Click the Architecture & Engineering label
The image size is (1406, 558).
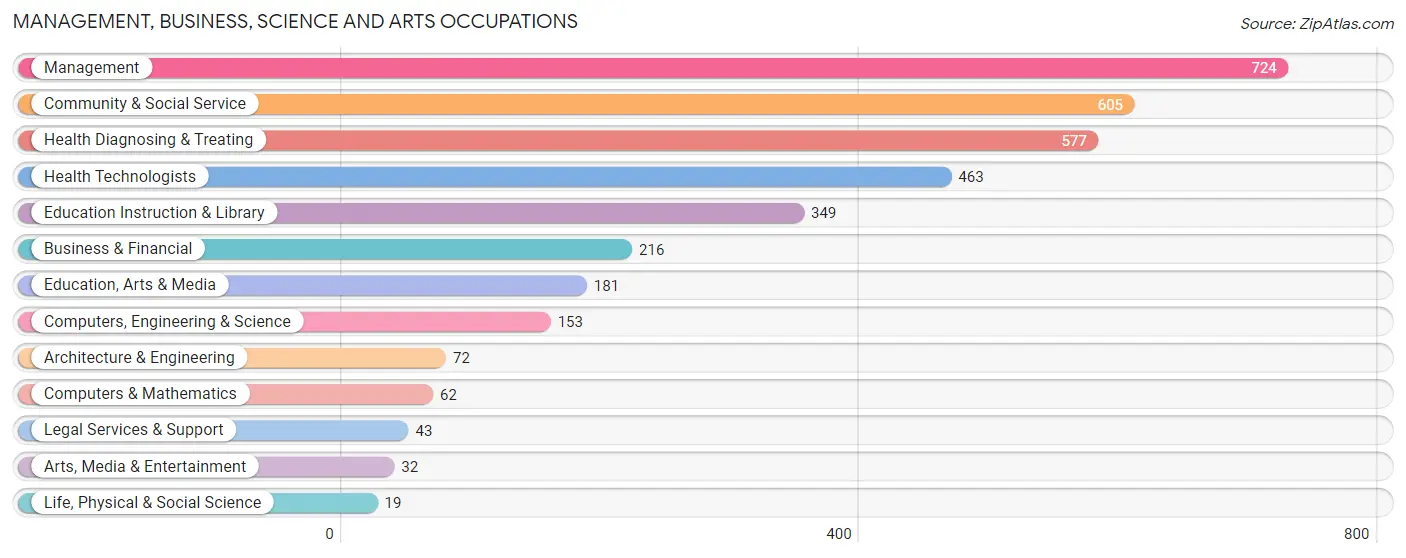pos(139,358)
